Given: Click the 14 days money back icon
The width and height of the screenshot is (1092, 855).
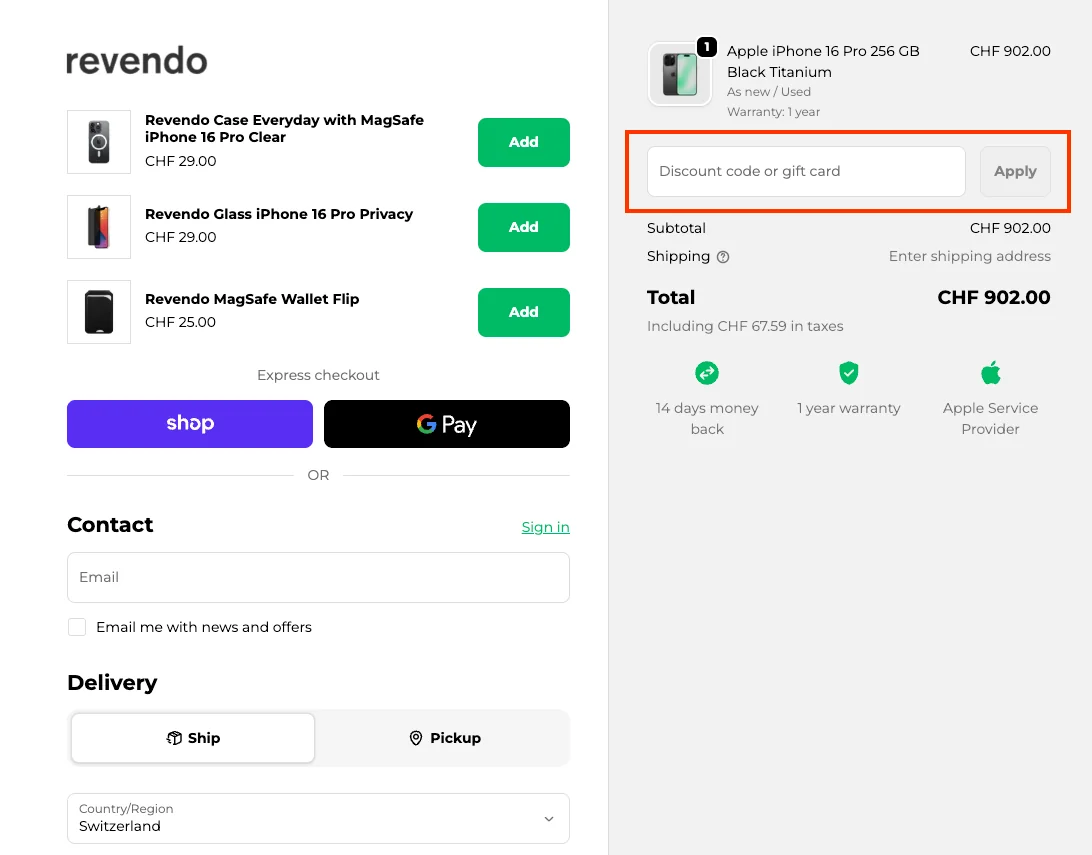Looking at the screenshot, I should pyautogui.click(x=707, y=372).
